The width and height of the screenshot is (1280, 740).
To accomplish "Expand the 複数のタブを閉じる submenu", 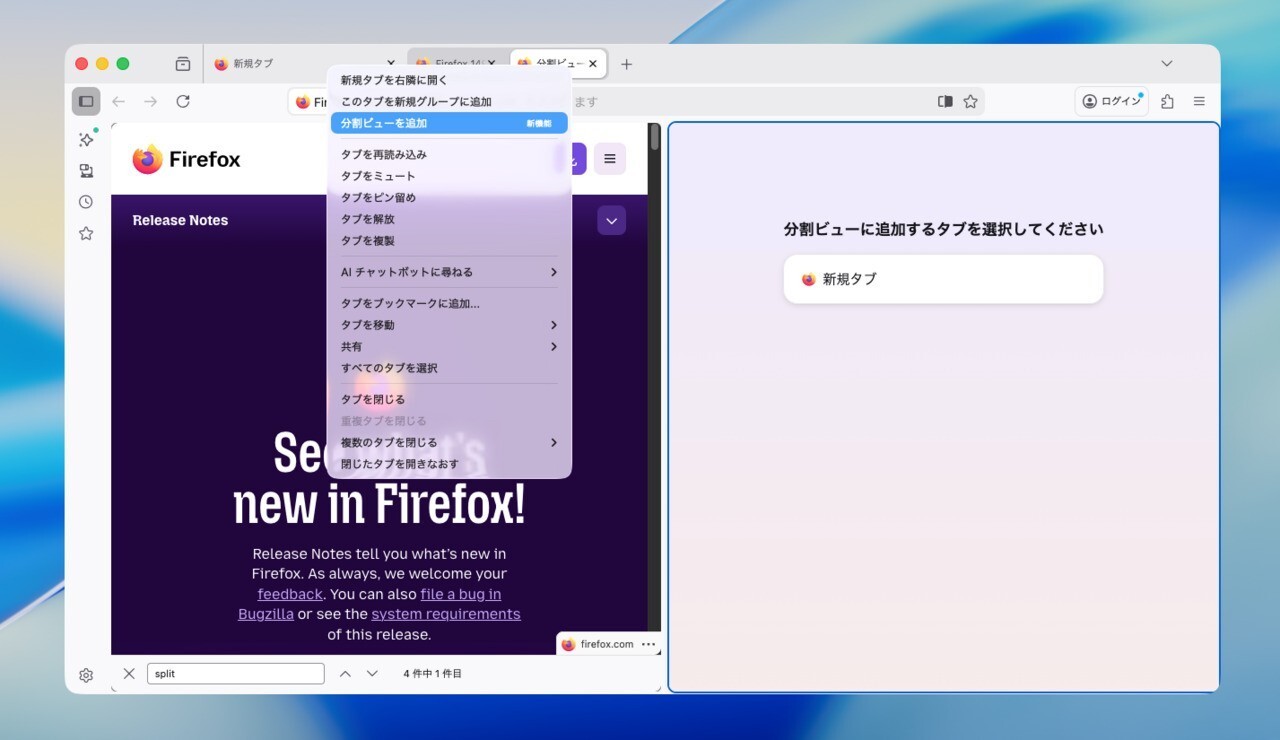I will [x=449, y=442].
